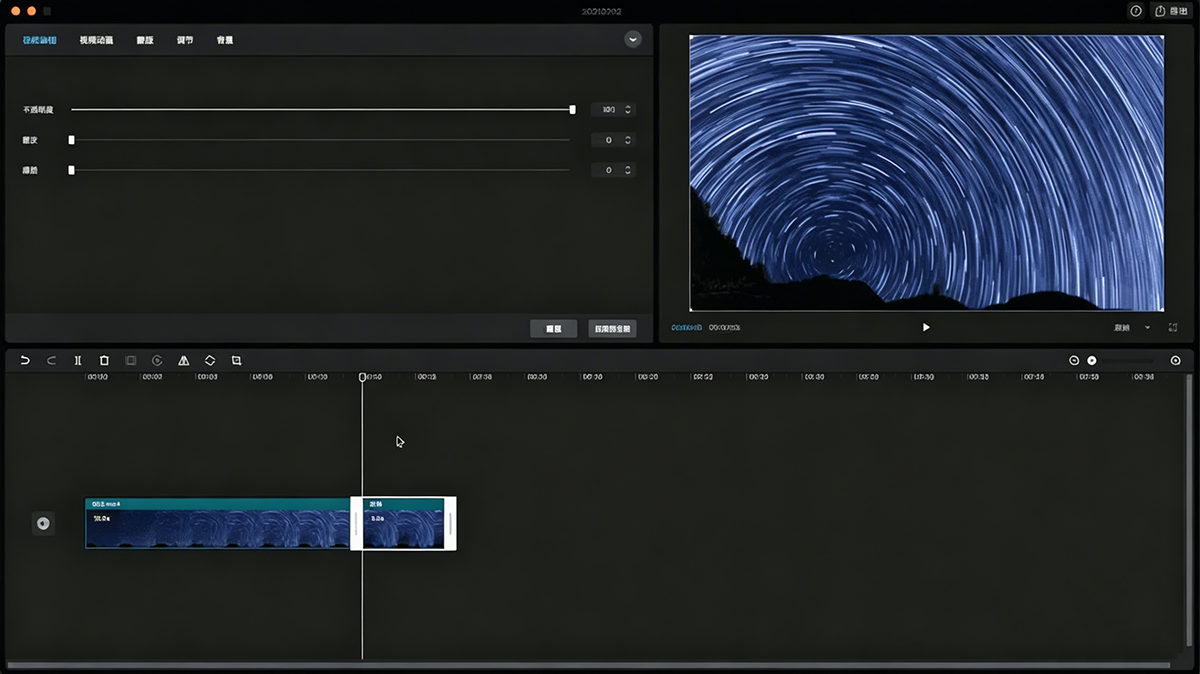This screenshot has height=674, width=1200.
Task: Click the playhead marker on the ruler
Action: coord(362,377)
